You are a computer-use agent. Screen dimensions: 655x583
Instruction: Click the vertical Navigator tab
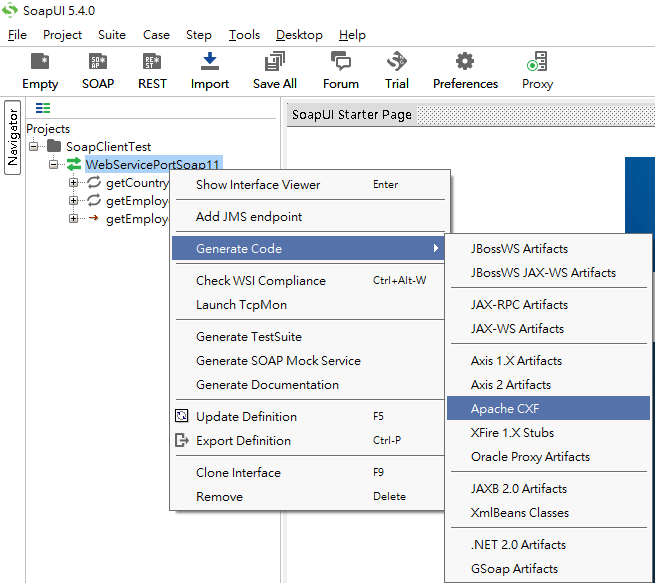(x=13, y=137)
